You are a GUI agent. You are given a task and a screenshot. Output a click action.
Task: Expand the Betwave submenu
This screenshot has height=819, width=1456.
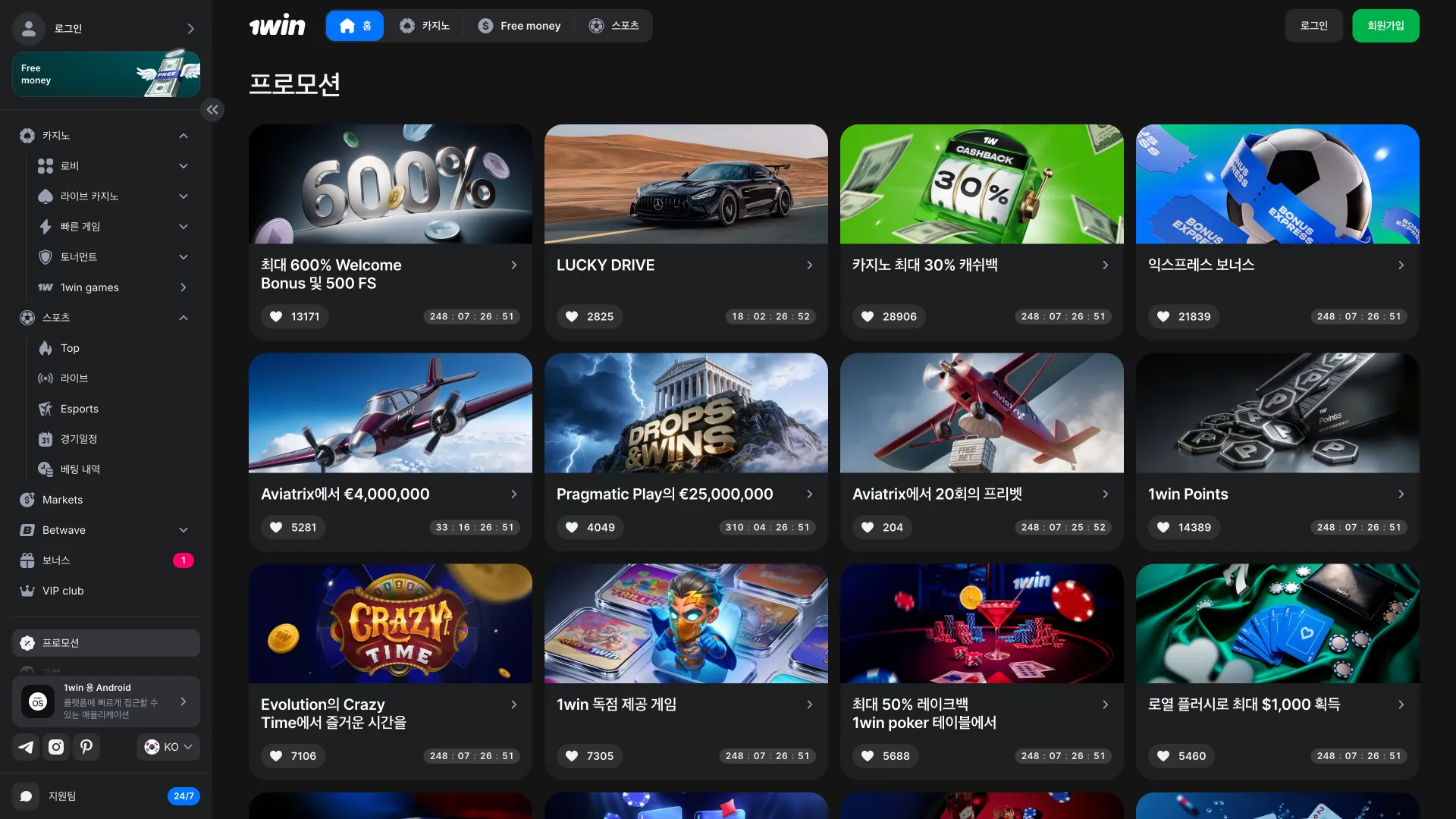(x=184, y=530)
